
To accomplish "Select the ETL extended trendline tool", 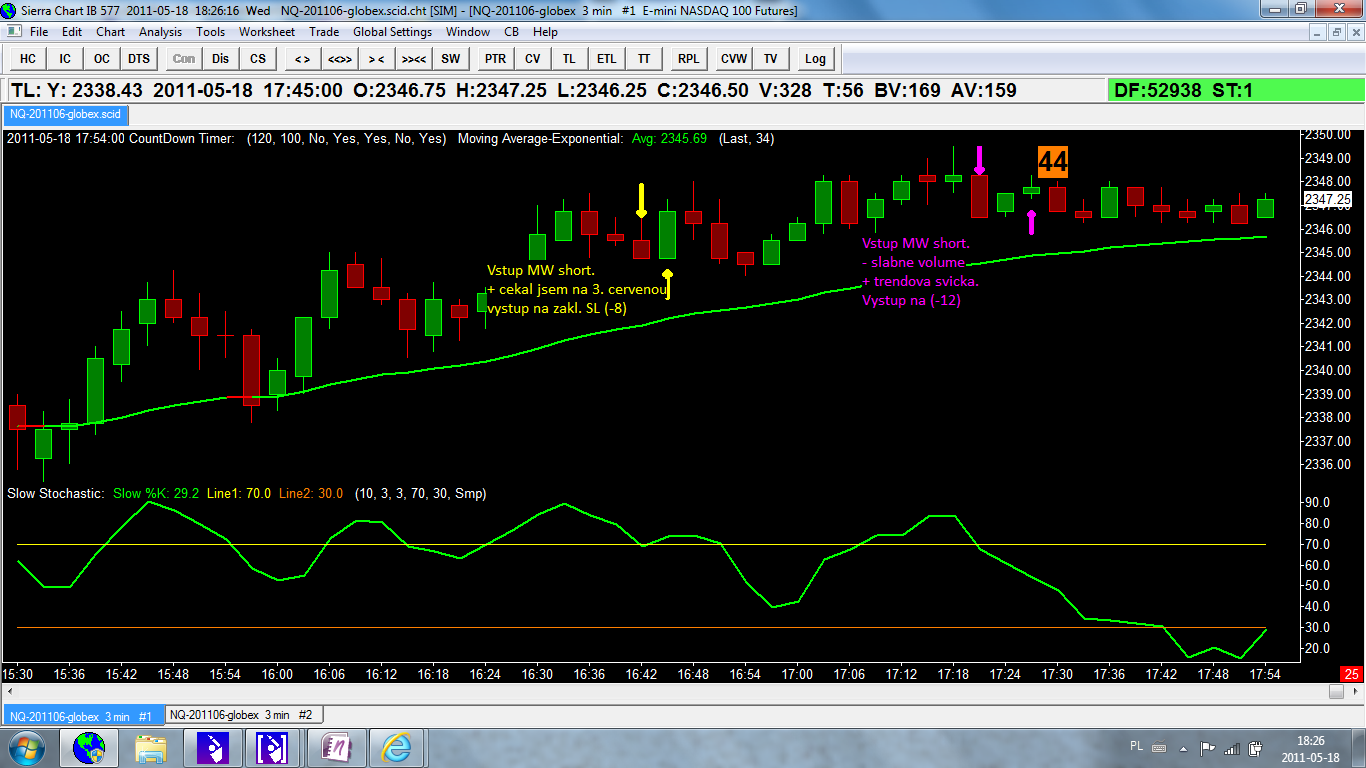I will click(607, 59).
